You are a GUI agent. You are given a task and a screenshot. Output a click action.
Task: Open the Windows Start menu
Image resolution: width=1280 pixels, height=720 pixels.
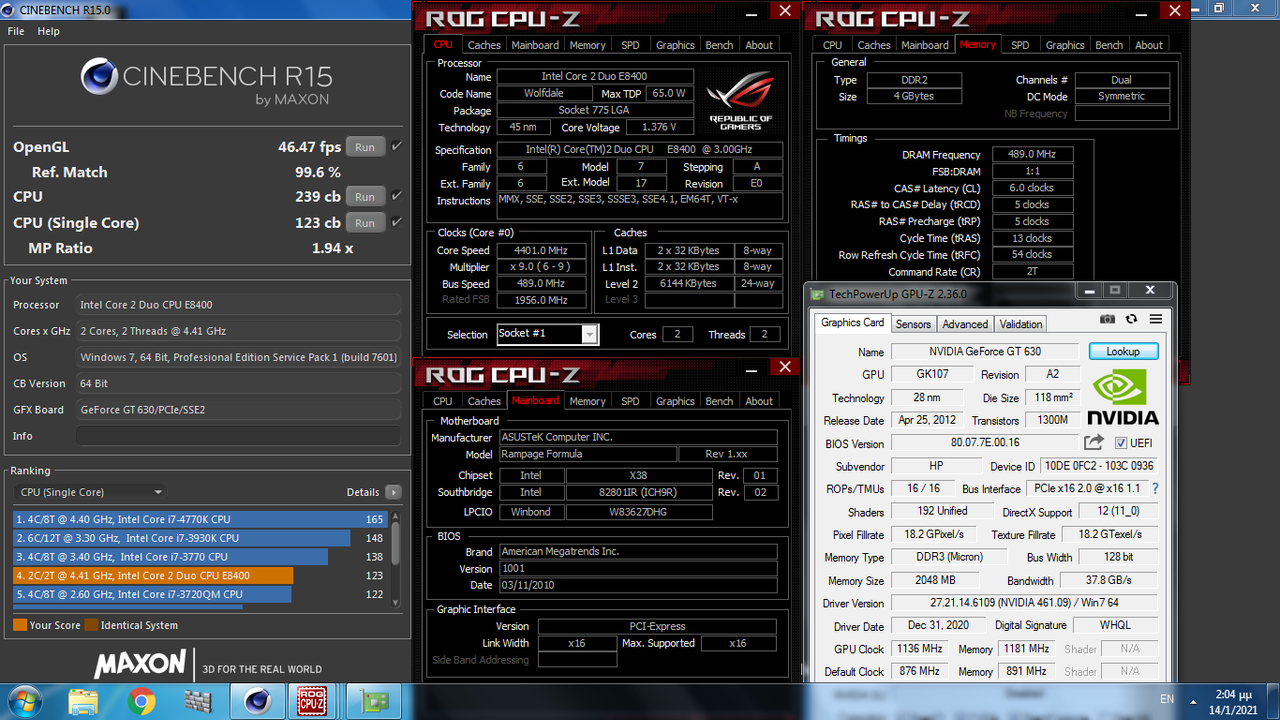pos(24,701)
